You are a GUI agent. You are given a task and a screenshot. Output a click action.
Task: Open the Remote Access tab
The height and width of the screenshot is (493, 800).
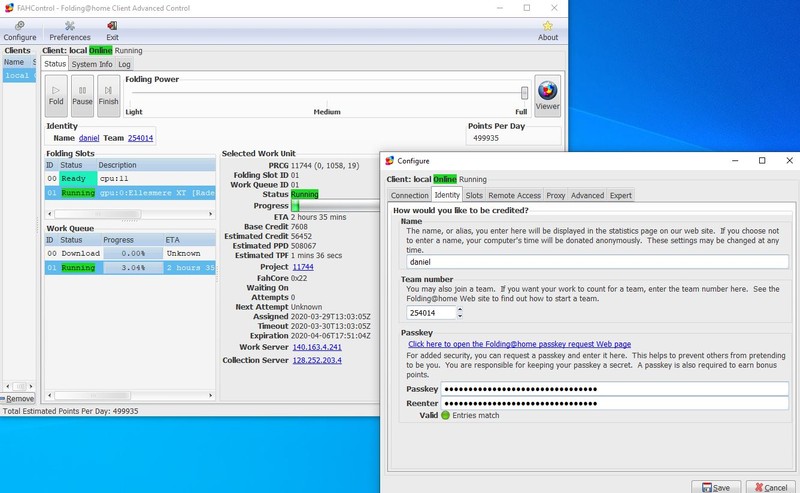point(514,195)
